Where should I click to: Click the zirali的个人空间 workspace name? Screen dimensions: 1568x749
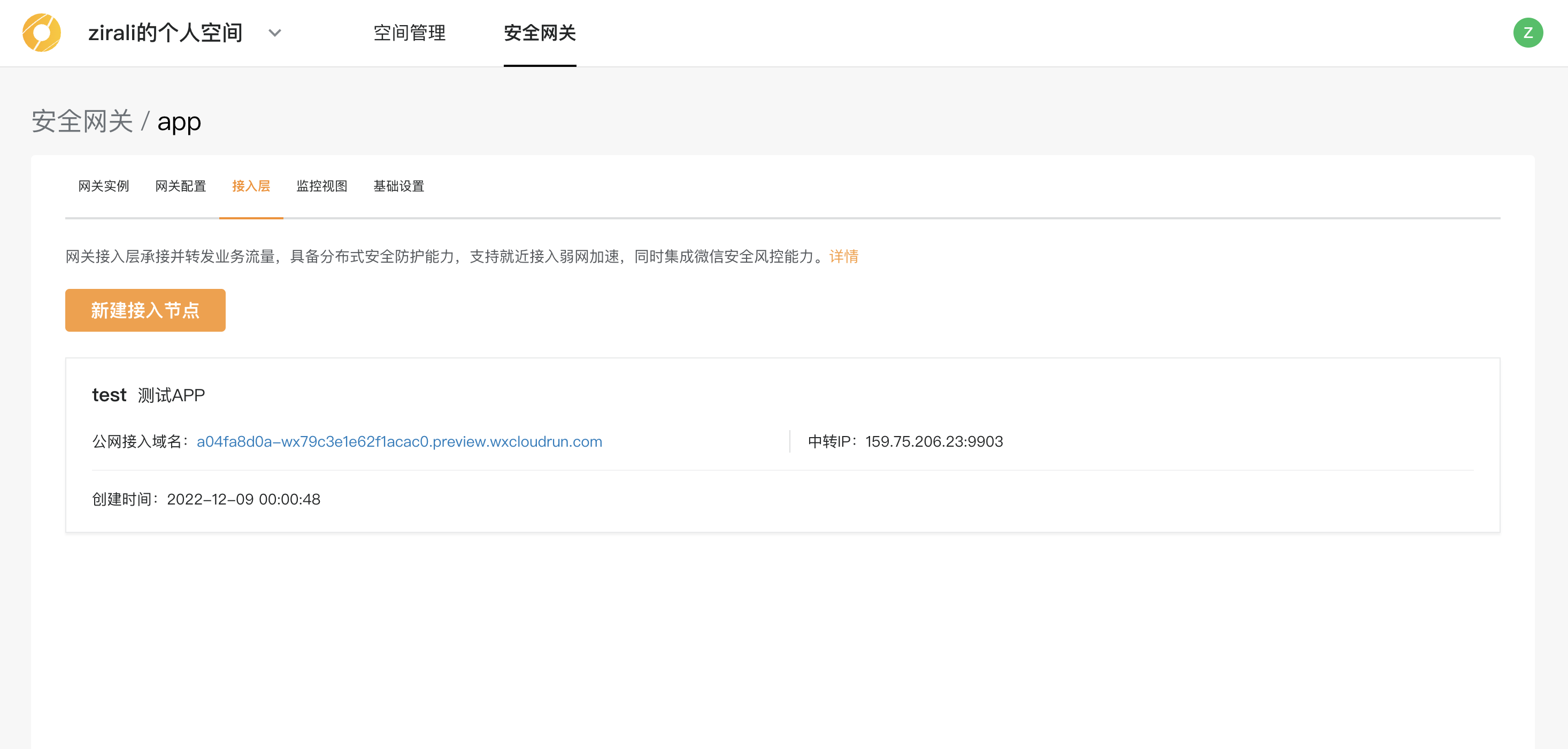point(165,33)
